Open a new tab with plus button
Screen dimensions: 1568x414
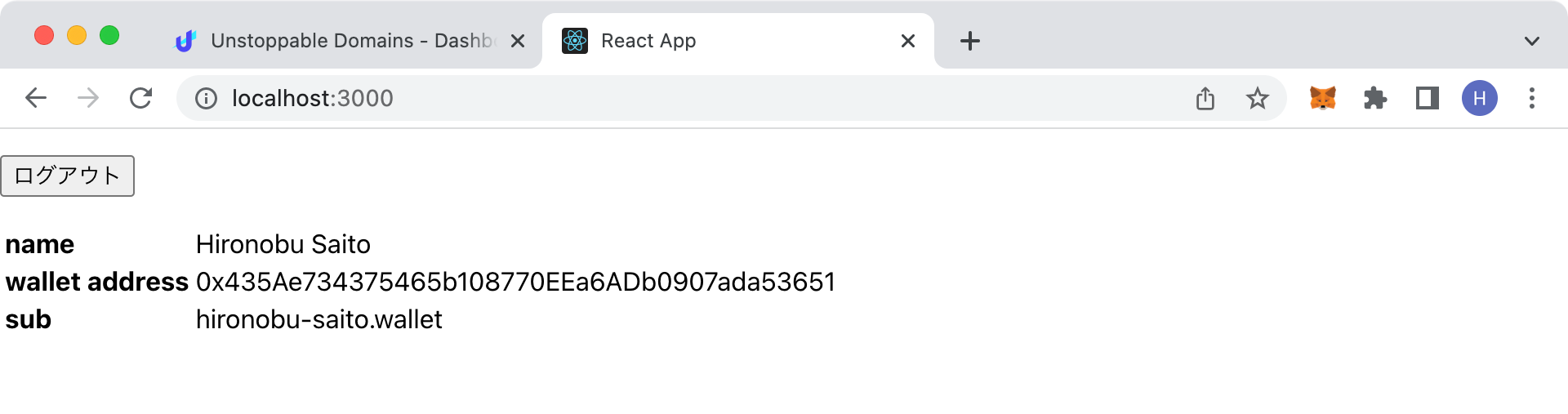click(969, 41)
